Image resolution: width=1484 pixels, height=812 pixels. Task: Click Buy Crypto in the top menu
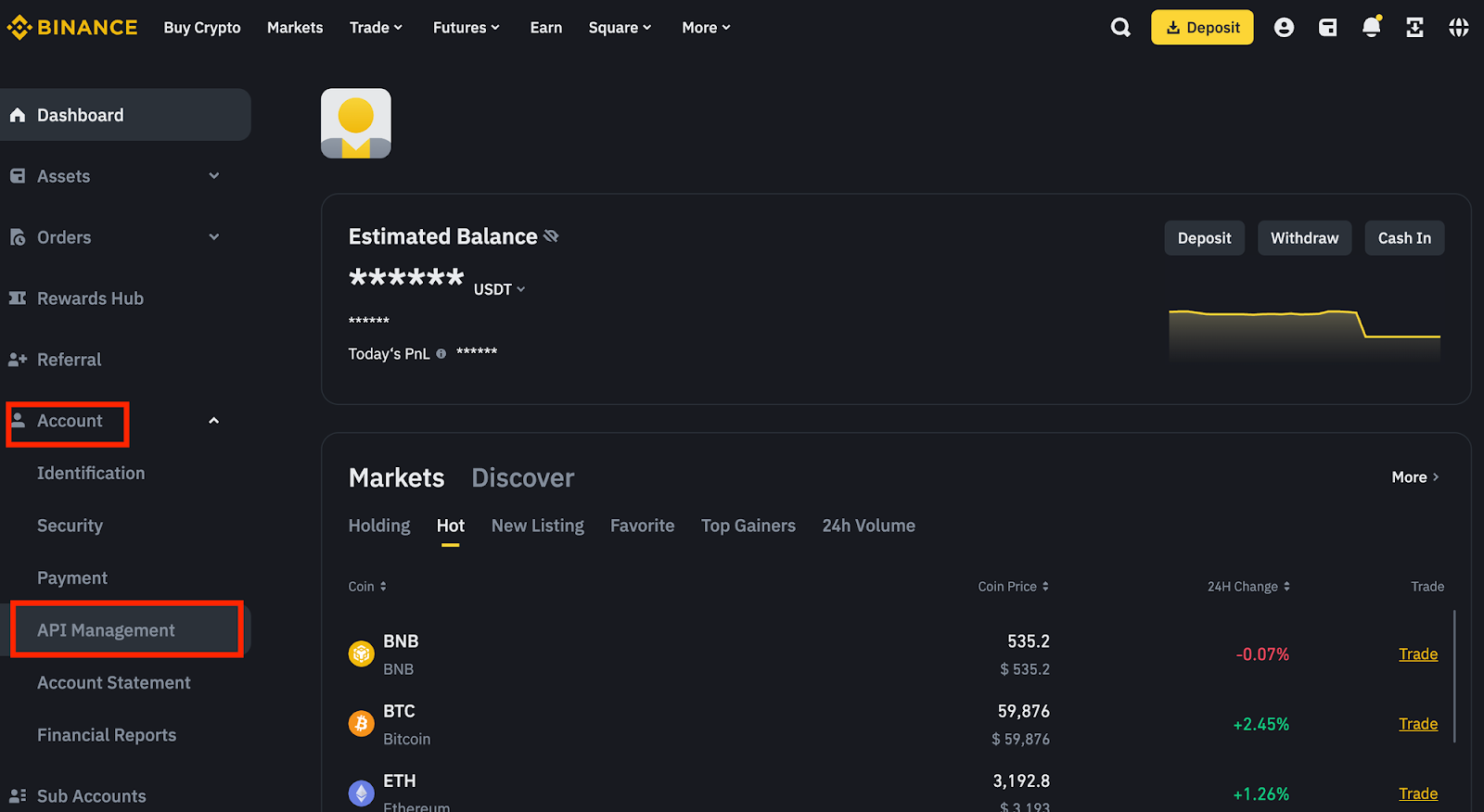click(x=202, y=28)
